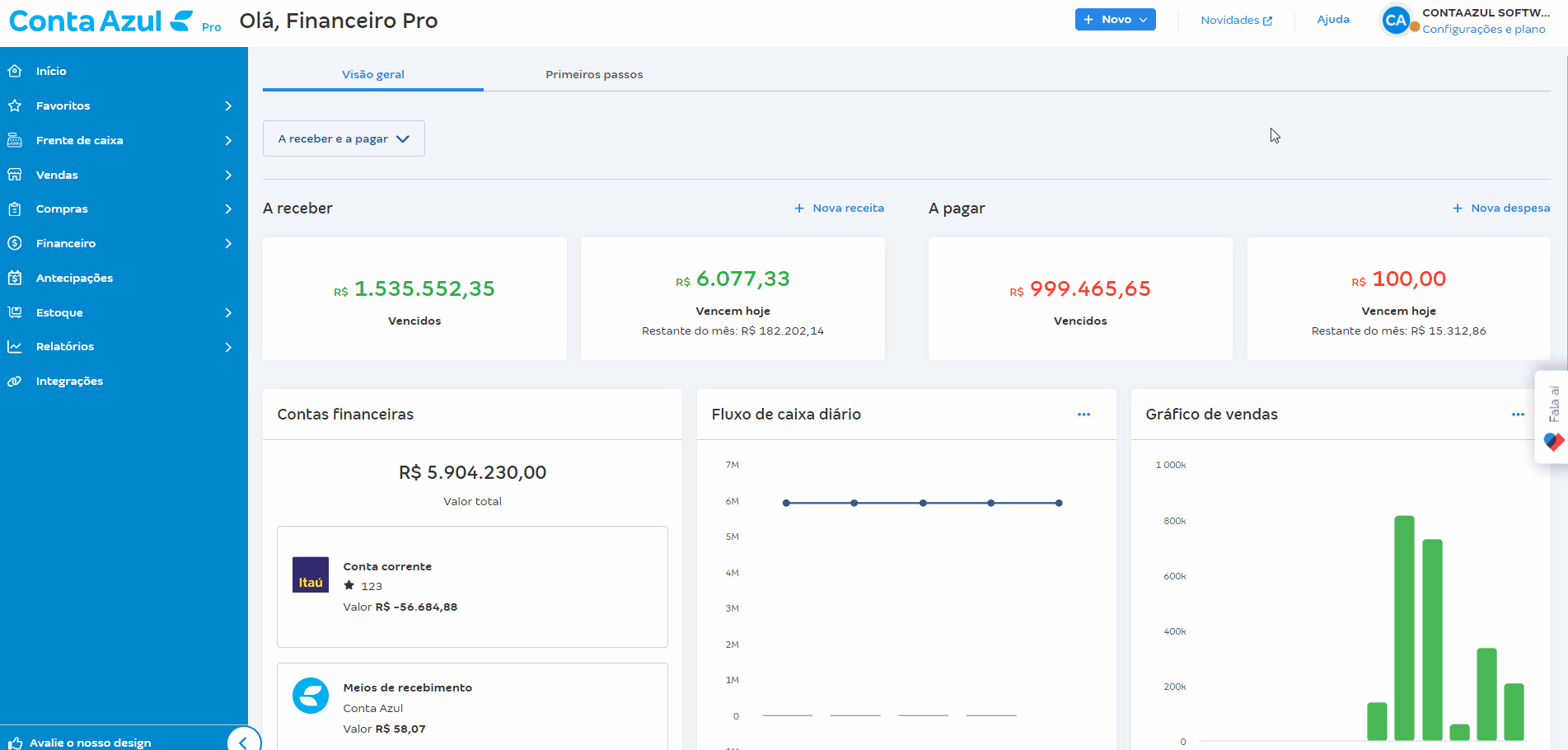The image size is (1568, 750).
Task: Click the Início home icon in sidebar
Action: point(15,71)
